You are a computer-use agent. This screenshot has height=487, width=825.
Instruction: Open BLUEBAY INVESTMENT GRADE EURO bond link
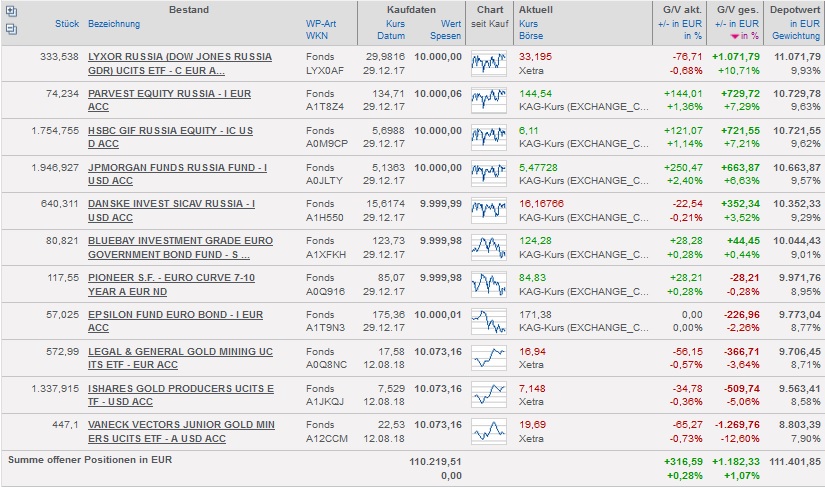[180, 248]
